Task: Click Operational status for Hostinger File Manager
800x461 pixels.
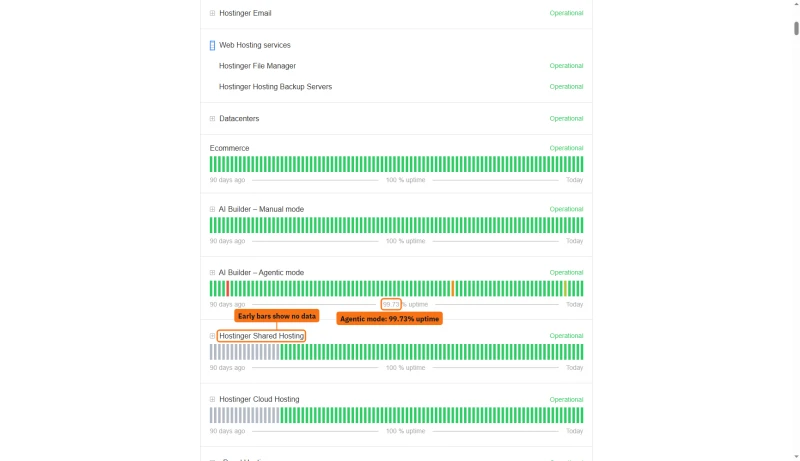Action: click(566, 66)
